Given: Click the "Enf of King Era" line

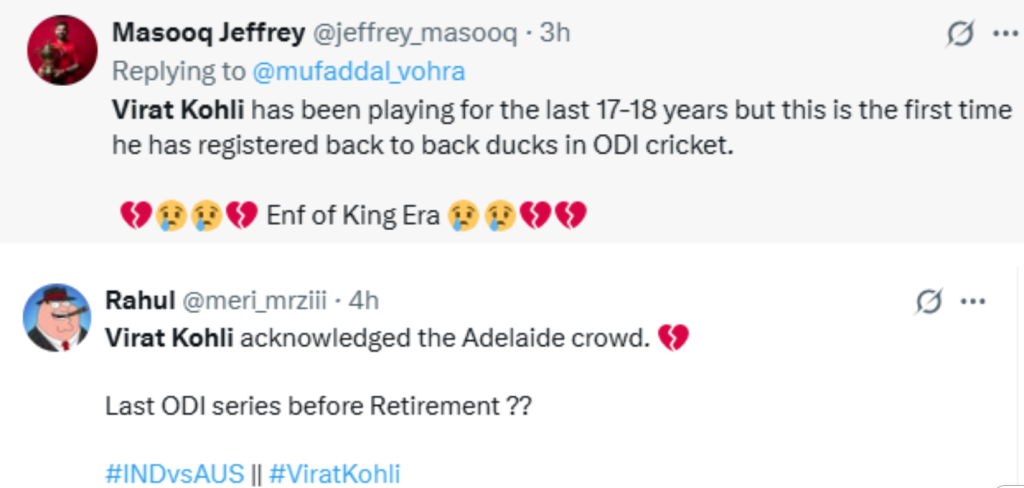Looking at the screenshot, I should point(354,214).
